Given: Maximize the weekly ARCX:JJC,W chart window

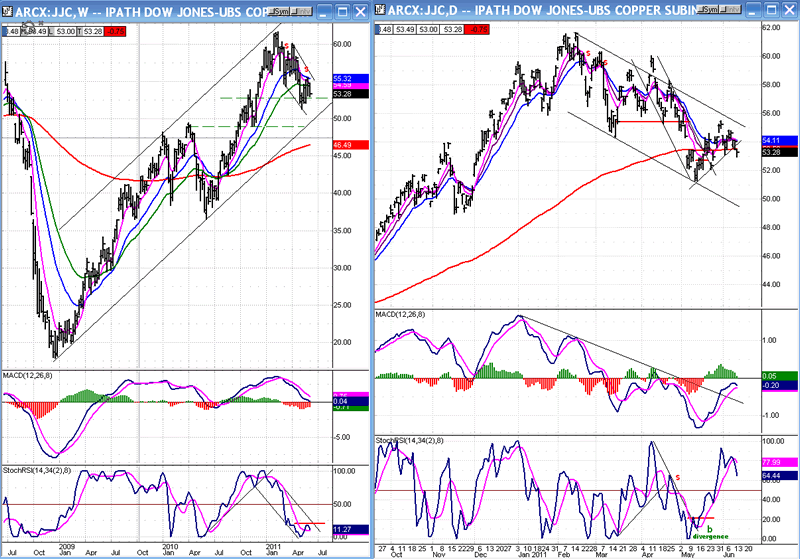Looking at the screenshot, I should 343,11.
